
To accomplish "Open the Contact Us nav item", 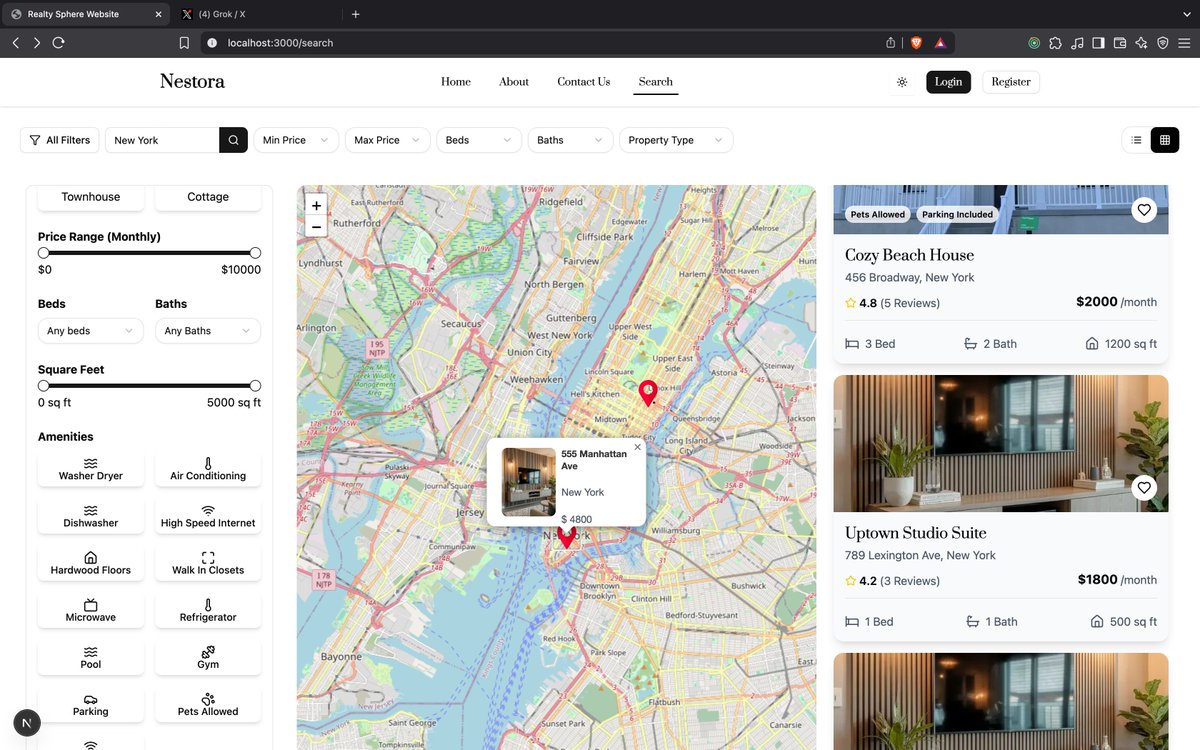I will click(x=584, y=82).
